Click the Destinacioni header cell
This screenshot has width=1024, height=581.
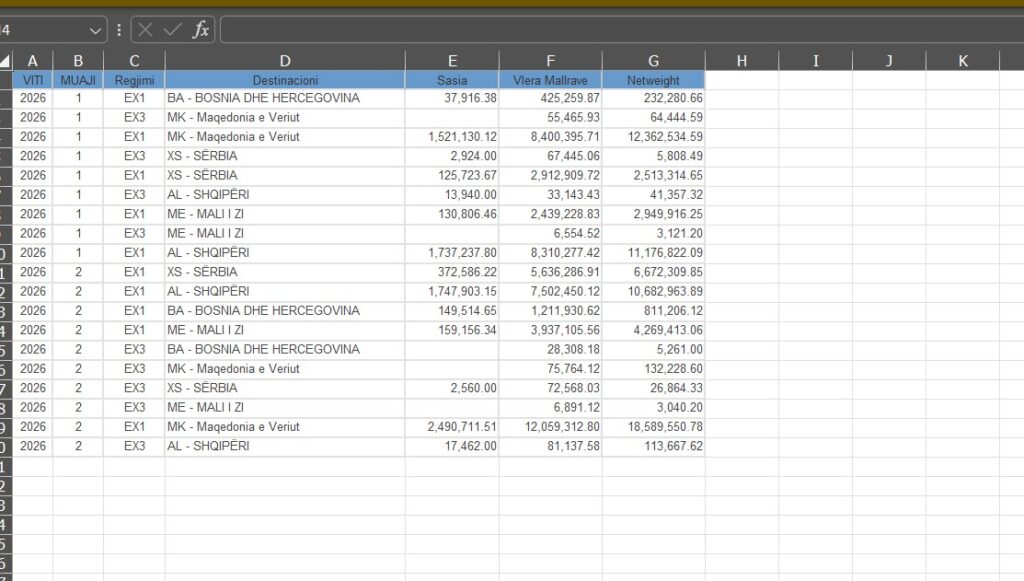click(x=285, y=79)
